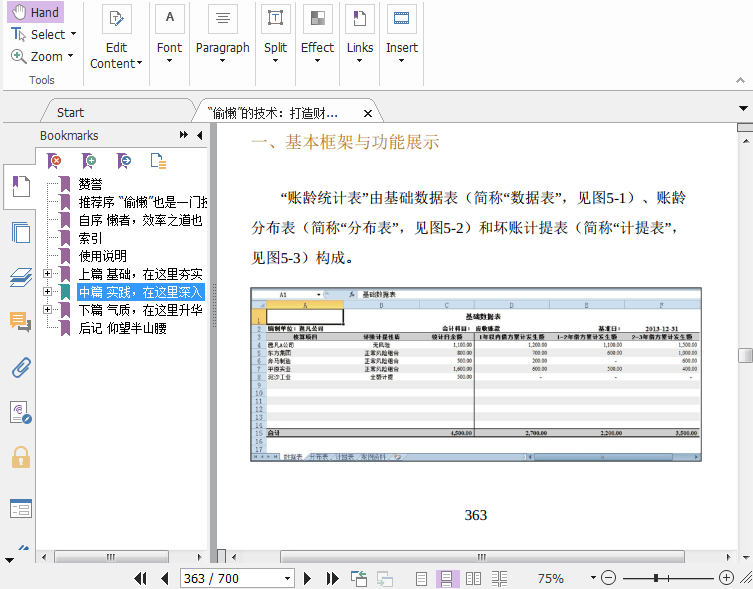Expand the 下篇 气质 bookmark node
This screenshot has width=753, height=589.
click(x=48, y=310)
